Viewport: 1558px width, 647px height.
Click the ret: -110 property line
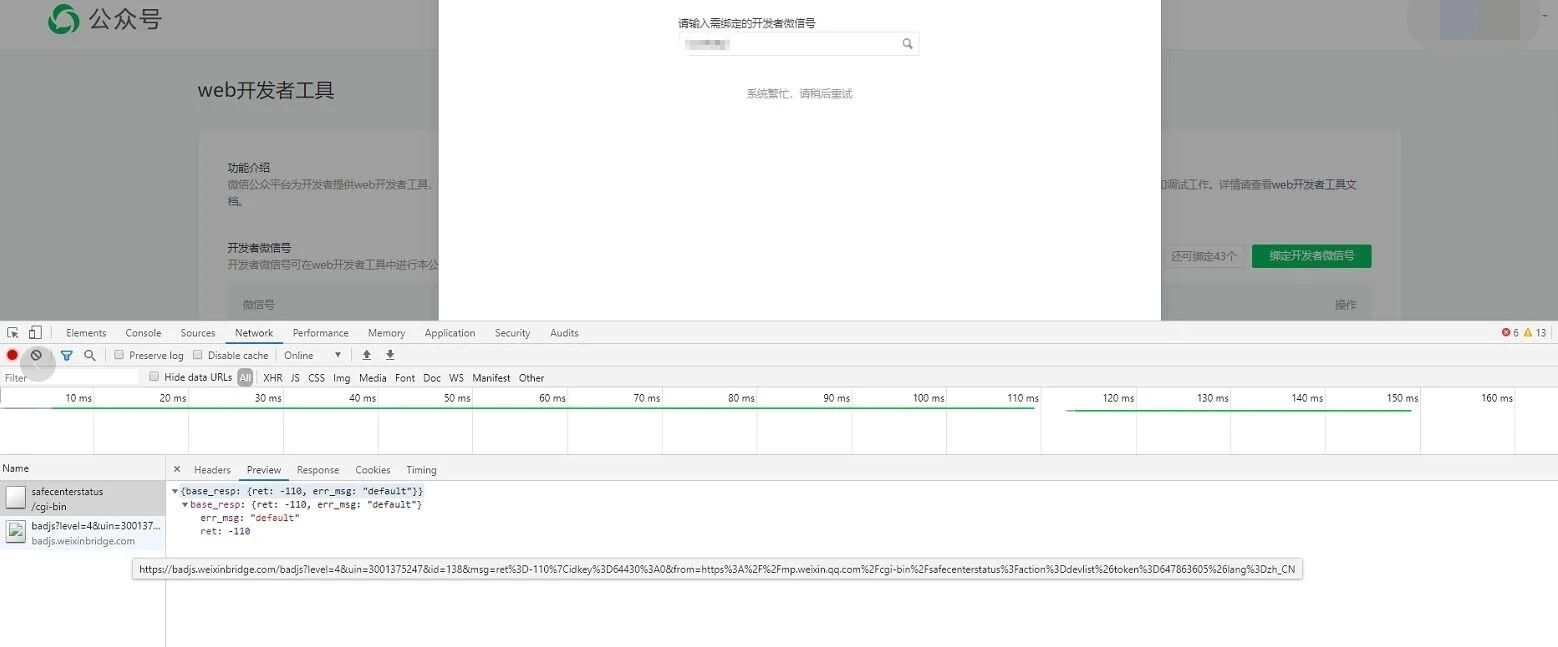coord(225,531)
